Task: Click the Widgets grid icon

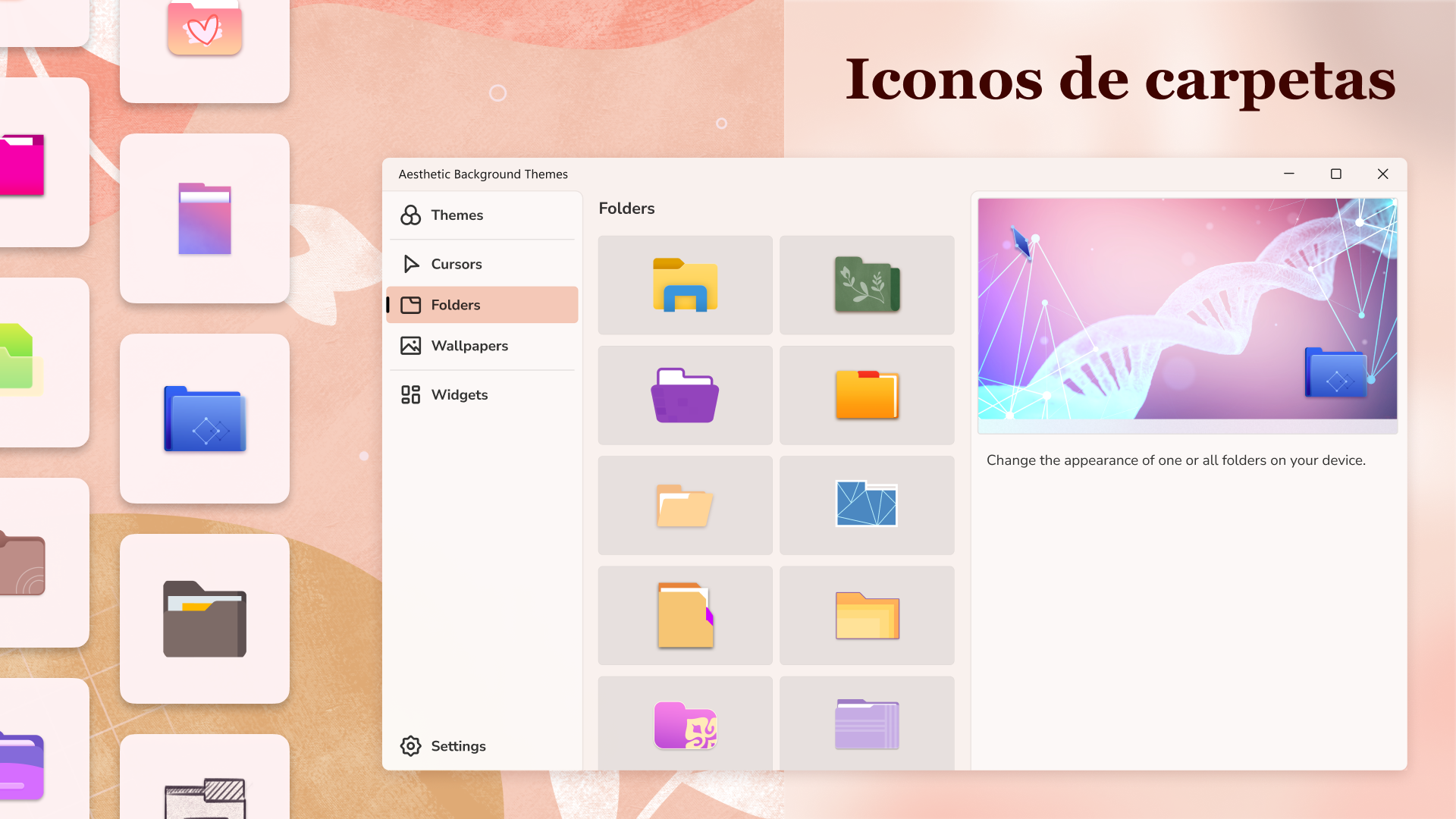Action: coord(410,395)
